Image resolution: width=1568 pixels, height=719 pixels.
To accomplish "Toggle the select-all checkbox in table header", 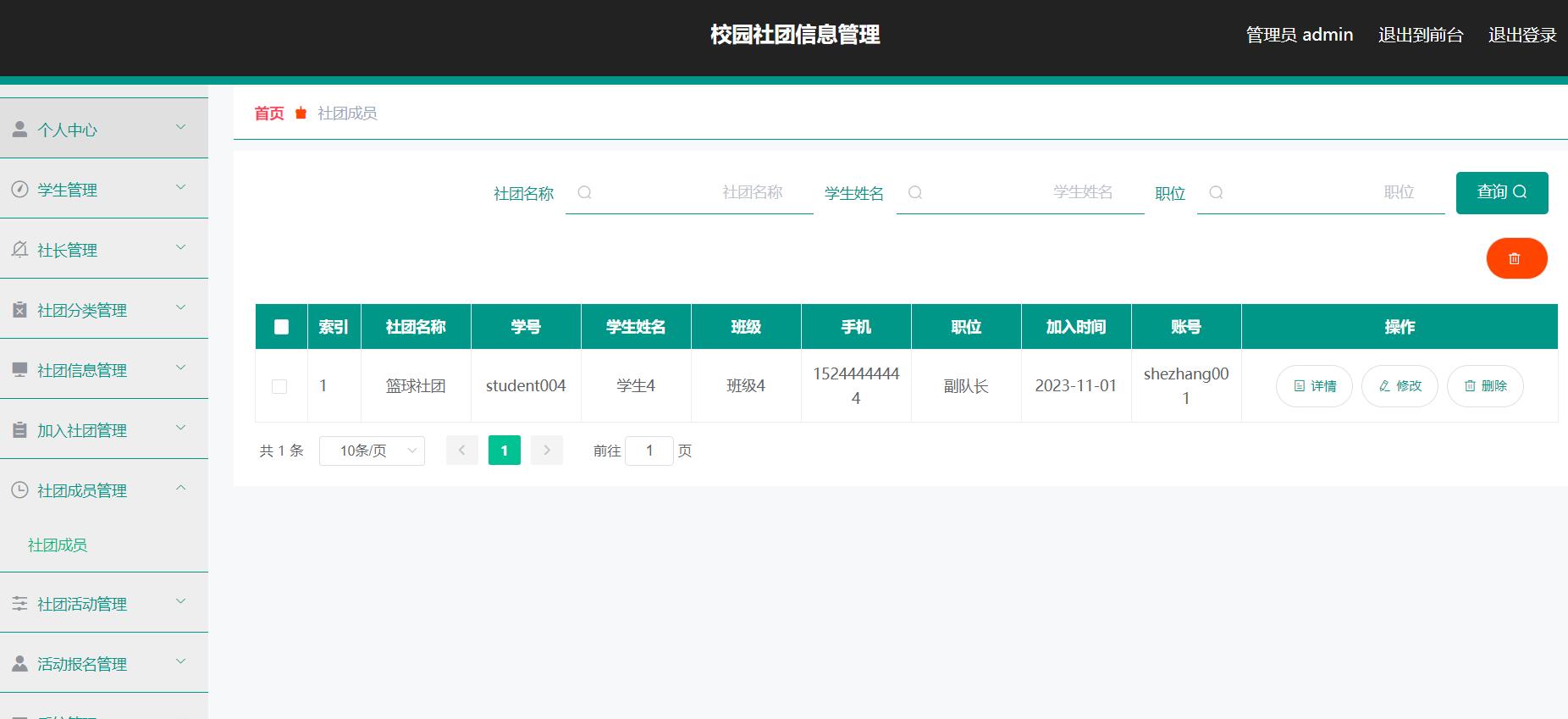I will [282, 327].
